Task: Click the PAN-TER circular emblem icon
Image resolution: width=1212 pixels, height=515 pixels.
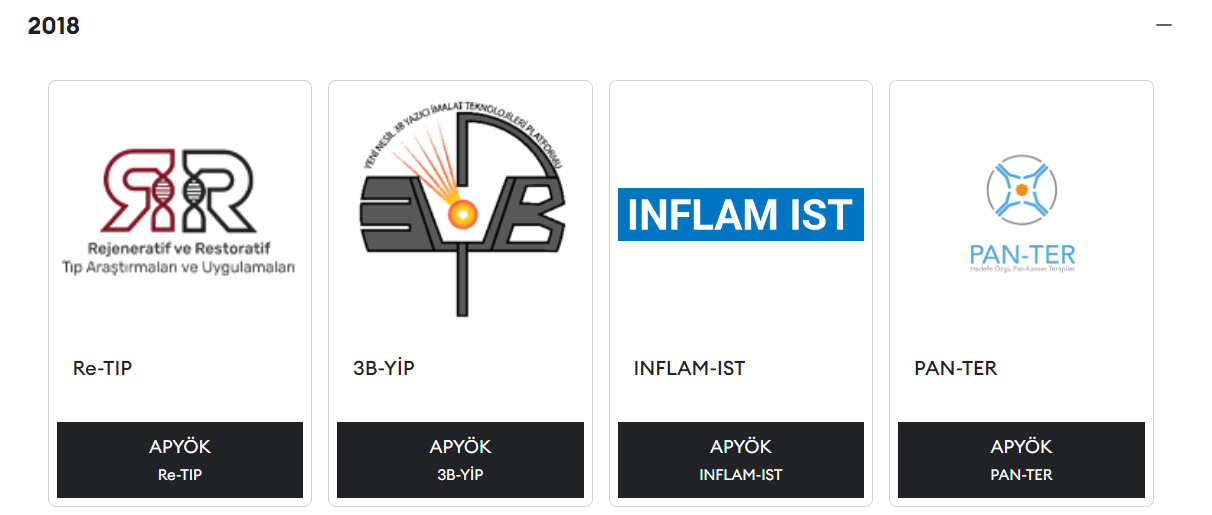Action: pyautogui.click(x=1021, y=188)
